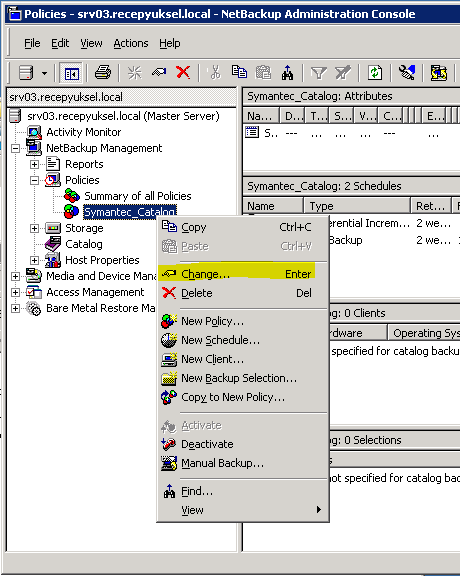This screenshot has height=576, width=460.
Task: Click the Cut scissors toolbar icon
Action: click(x=215, y=72)
